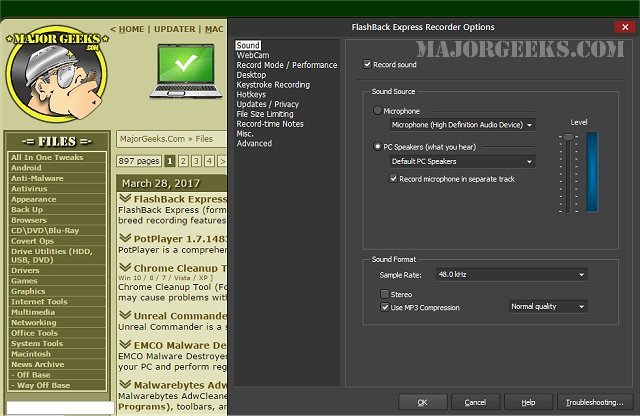Image resolution: width=640 pixels, height=416 pixels.
Task: Open the Microphone device dropdown
Action: (x=462, y=125)
